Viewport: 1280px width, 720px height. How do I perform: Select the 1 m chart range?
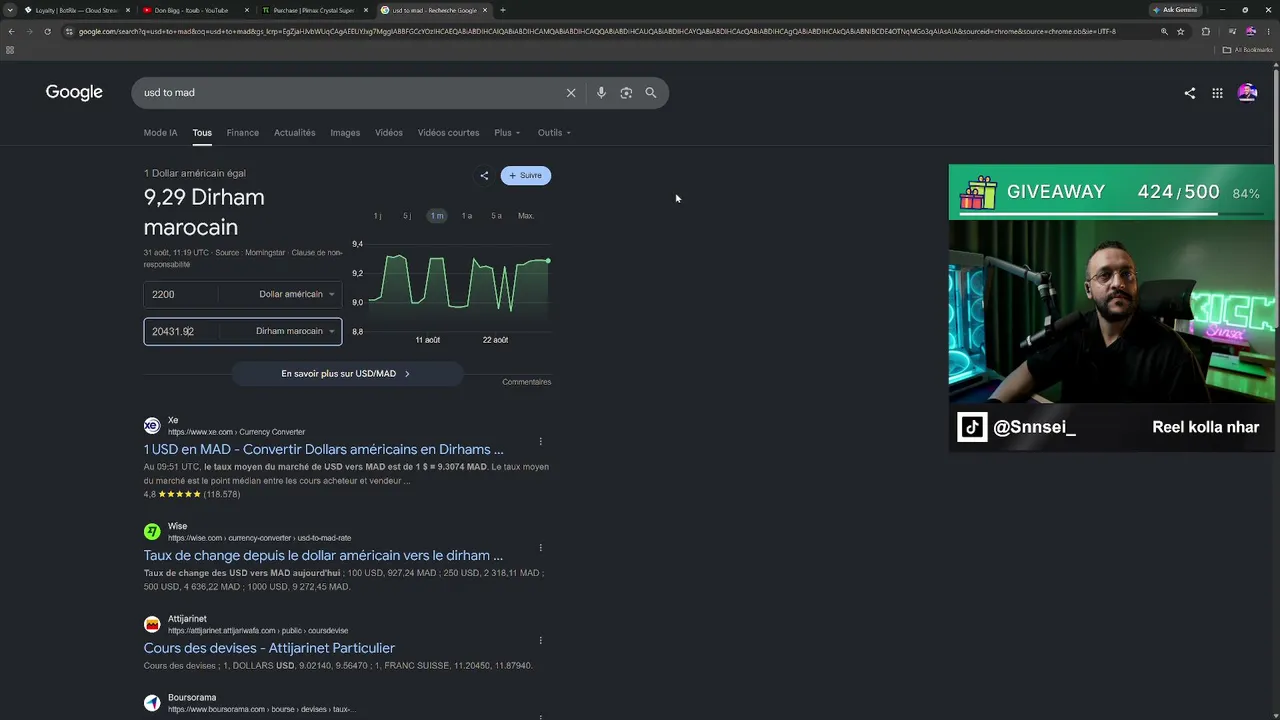[437, 216]
